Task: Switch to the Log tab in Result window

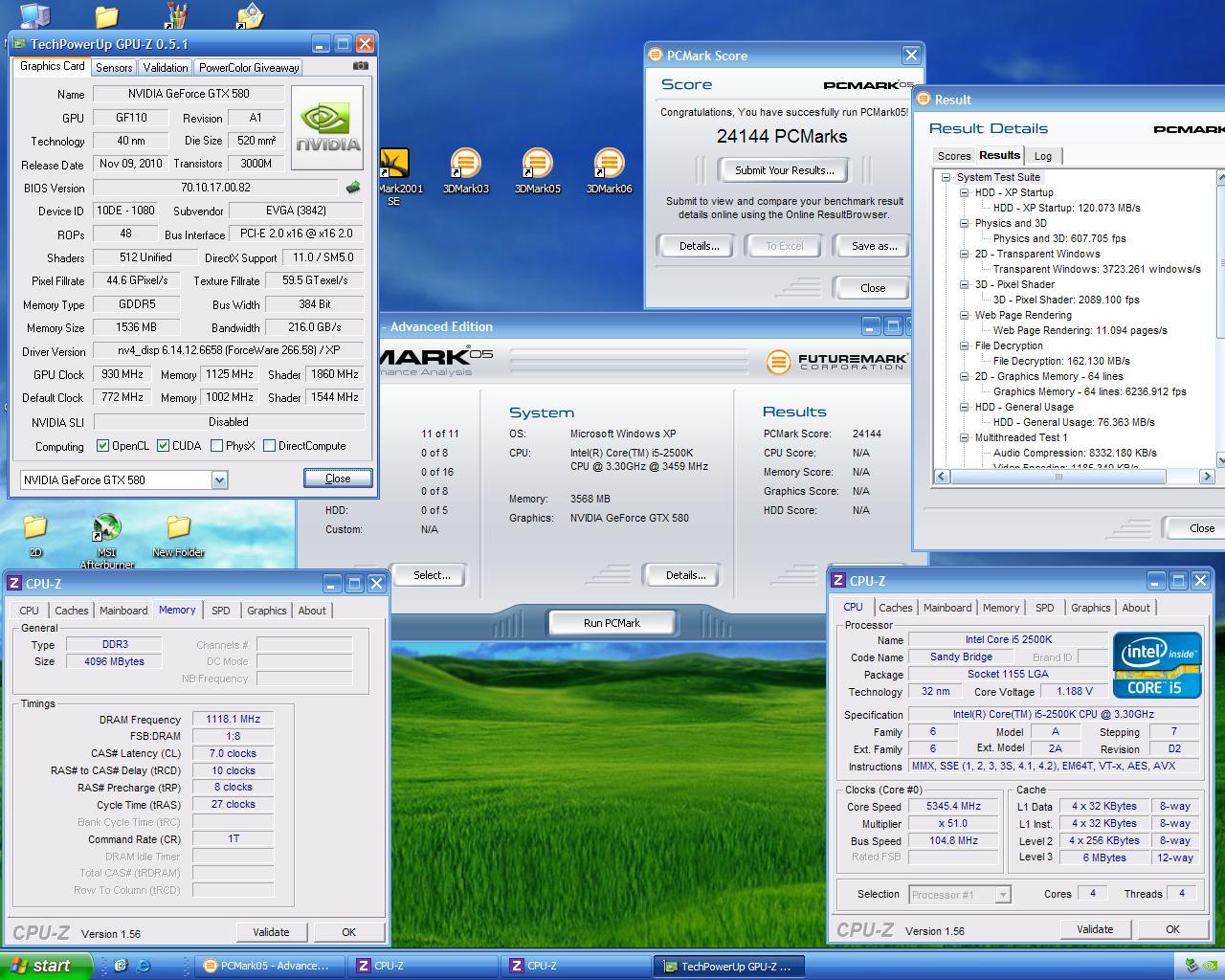Action: (x=1043, y=156)
